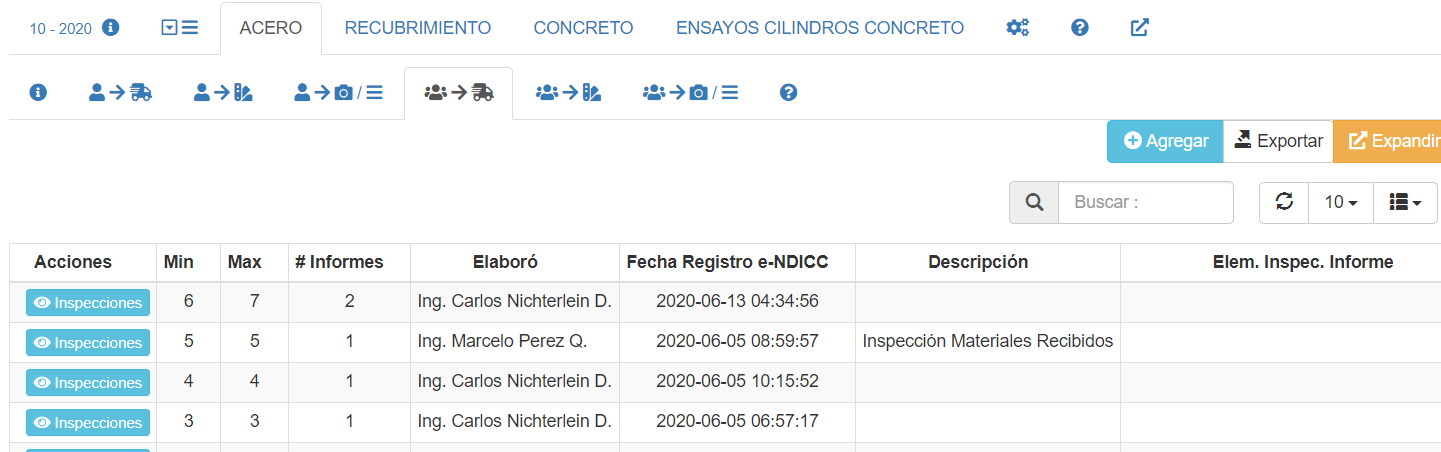Open the ENSAYOS CILINDROS CONCRETO tab

tap(820, 28)
